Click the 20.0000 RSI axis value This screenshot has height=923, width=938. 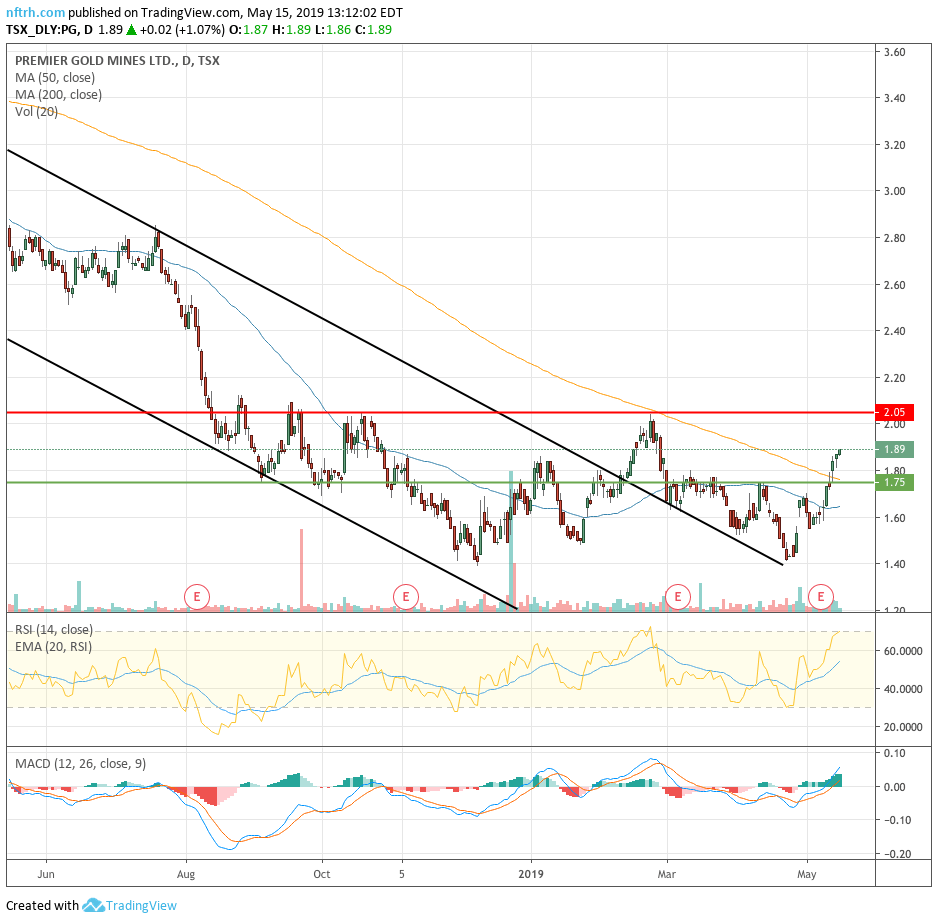tap(903, 727)
